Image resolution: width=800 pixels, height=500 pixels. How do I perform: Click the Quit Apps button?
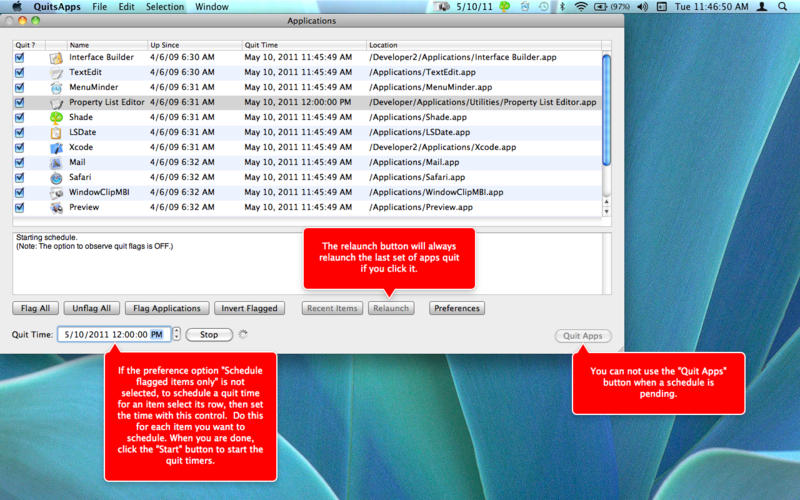click(x=583, y=336)
